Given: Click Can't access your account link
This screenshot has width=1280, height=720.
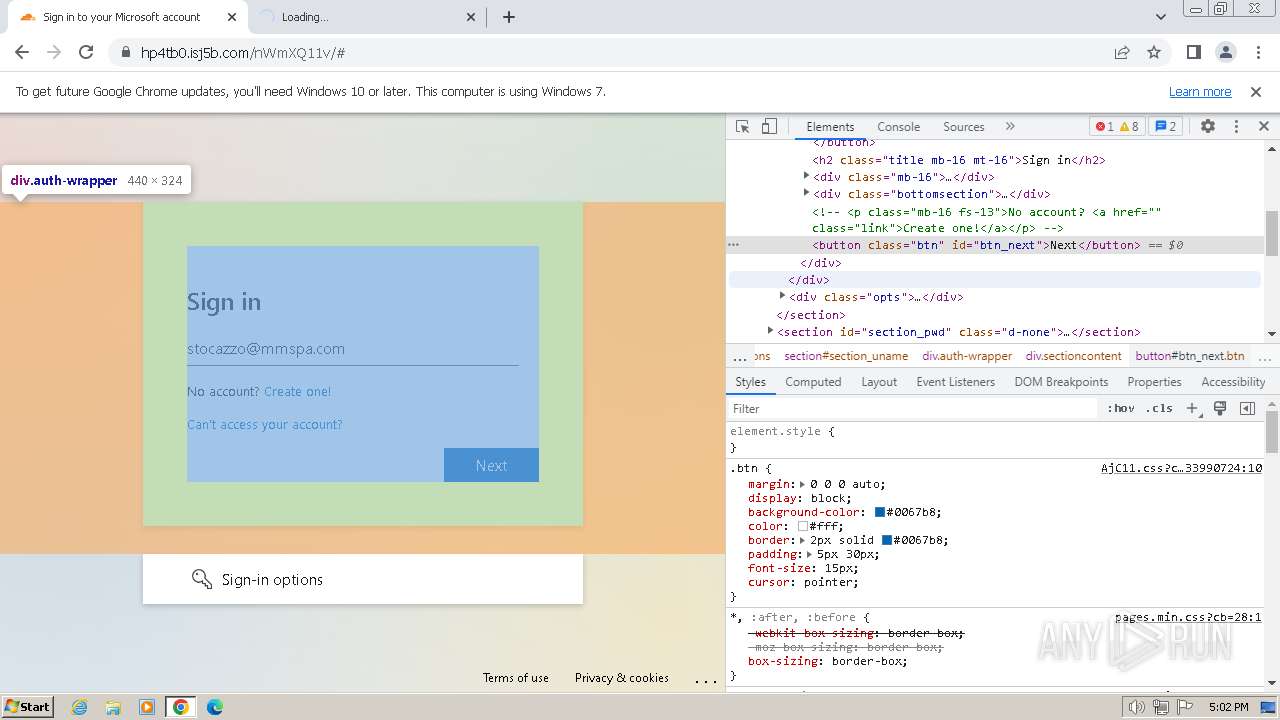Looking at the screenshot, I should 264,424.
